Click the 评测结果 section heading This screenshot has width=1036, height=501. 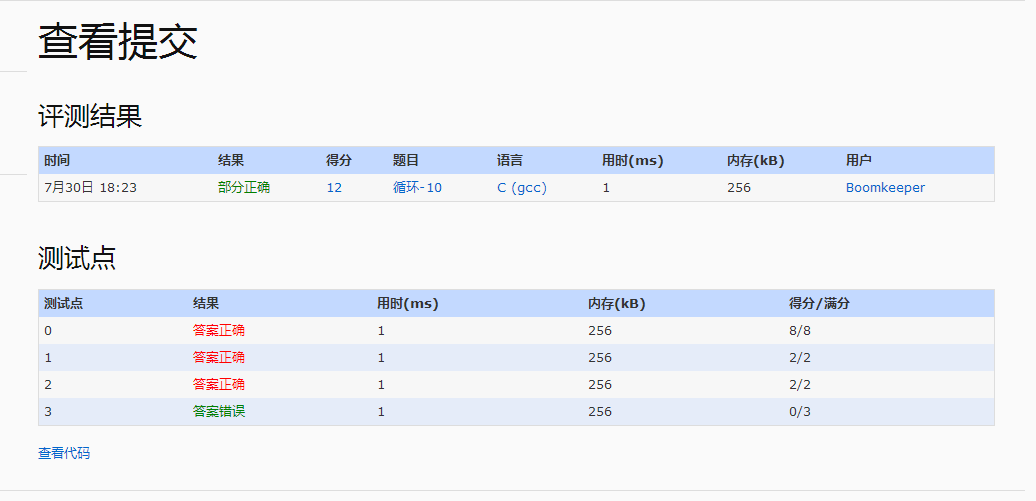90,117
